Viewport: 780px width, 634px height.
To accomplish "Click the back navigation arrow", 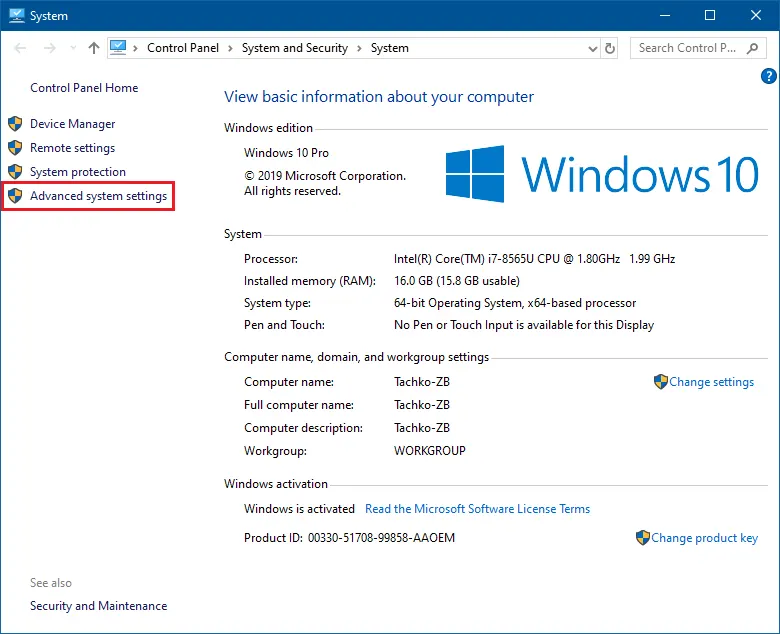I will coord(20,48).
